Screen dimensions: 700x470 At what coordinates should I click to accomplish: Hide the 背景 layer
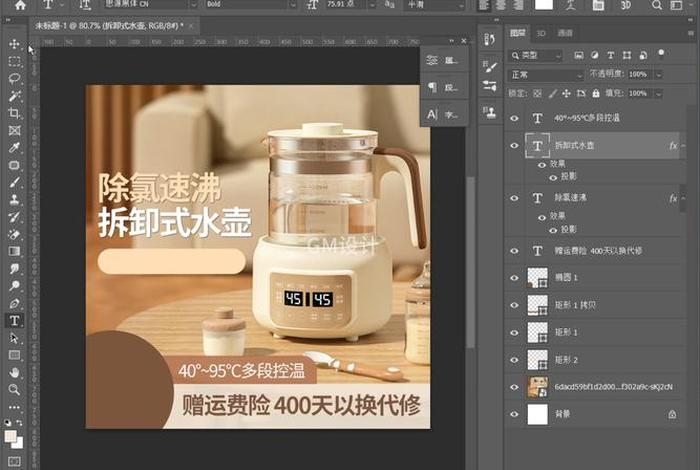pos(514,413)
